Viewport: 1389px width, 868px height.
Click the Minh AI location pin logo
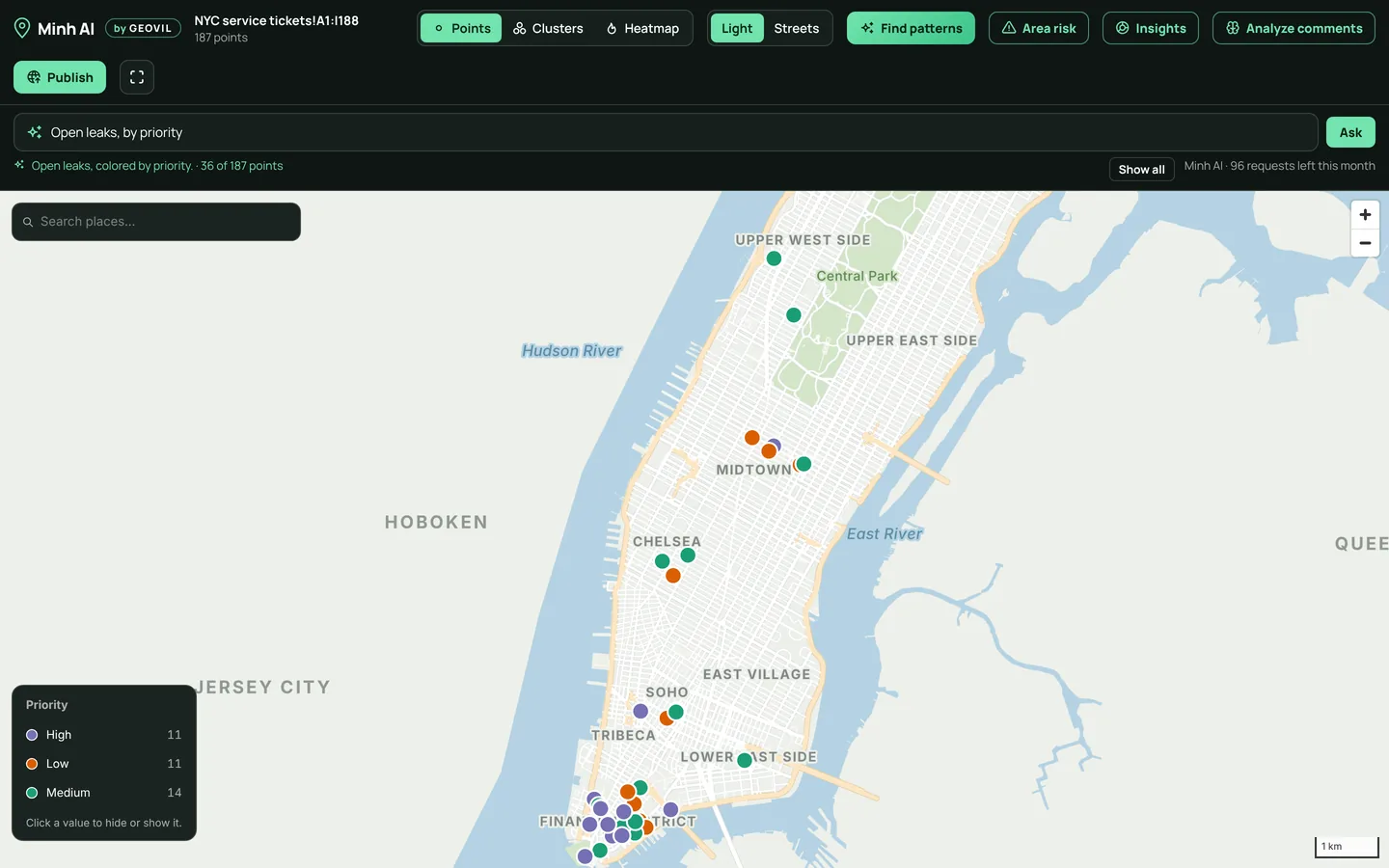click(x=22, y=28)
